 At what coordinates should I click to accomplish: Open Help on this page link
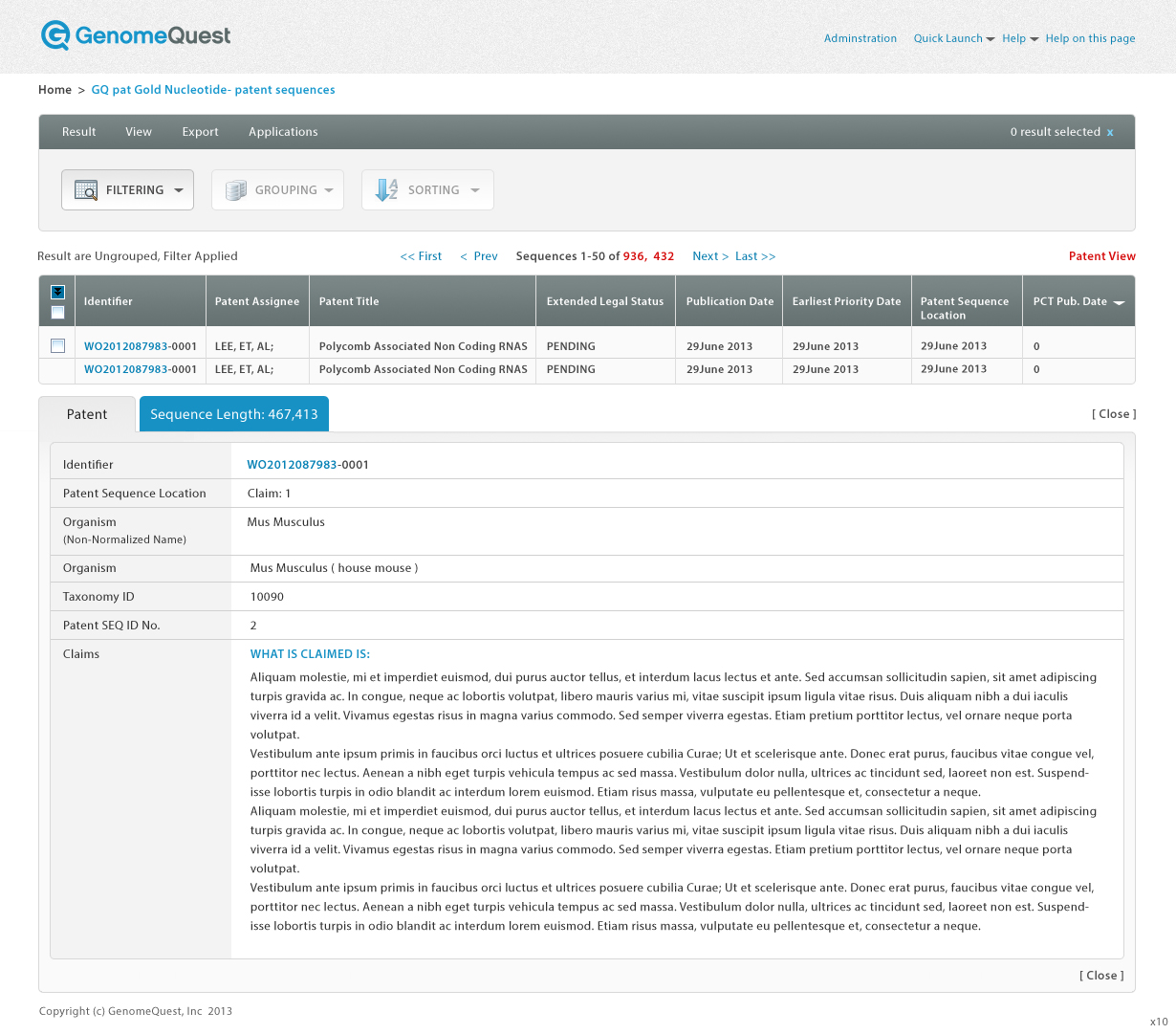tap(1091, 38)
